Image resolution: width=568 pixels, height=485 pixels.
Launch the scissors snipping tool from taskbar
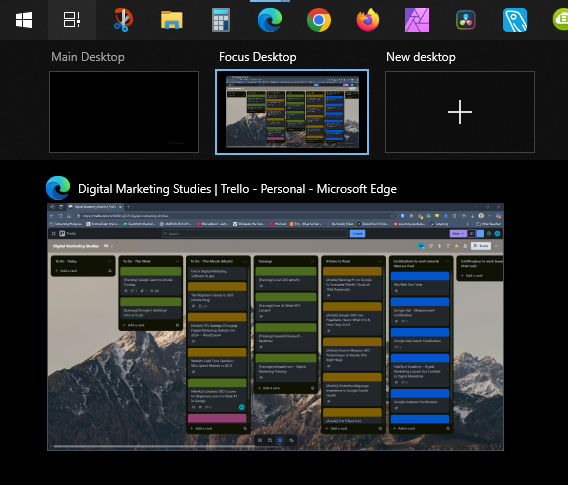pyautogui.click(x=123, y=20)
